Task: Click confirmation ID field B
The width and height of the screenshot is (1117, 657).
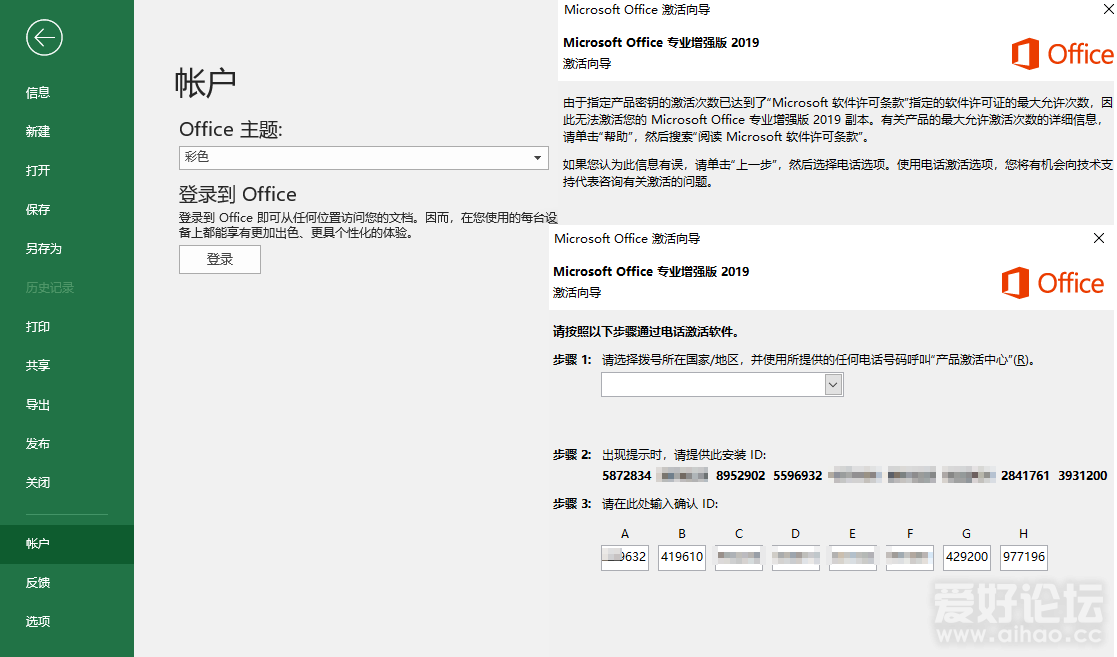Action: (682, 558)
